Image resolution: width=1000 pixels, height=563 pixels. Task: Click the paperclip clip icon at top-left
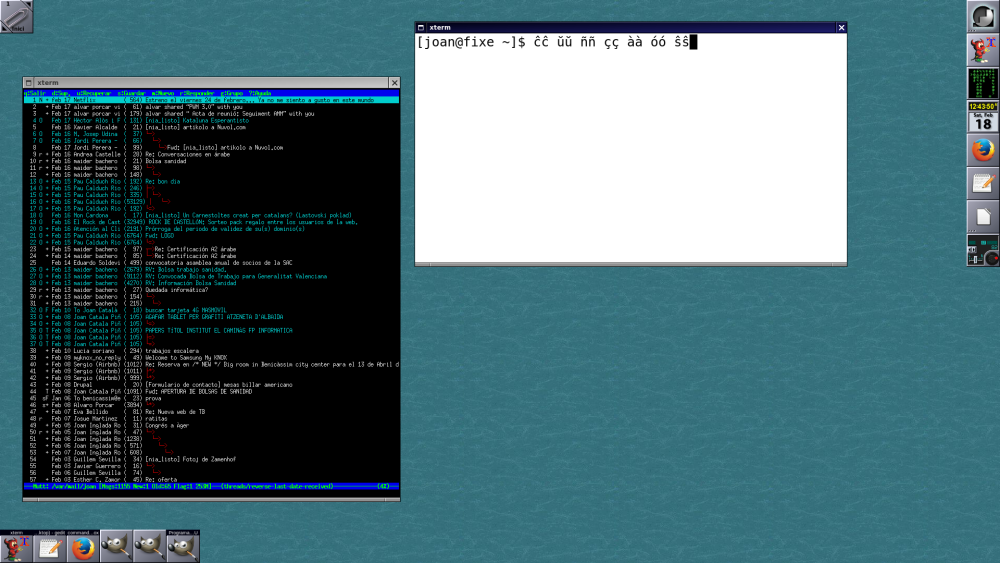pos(17,17)
